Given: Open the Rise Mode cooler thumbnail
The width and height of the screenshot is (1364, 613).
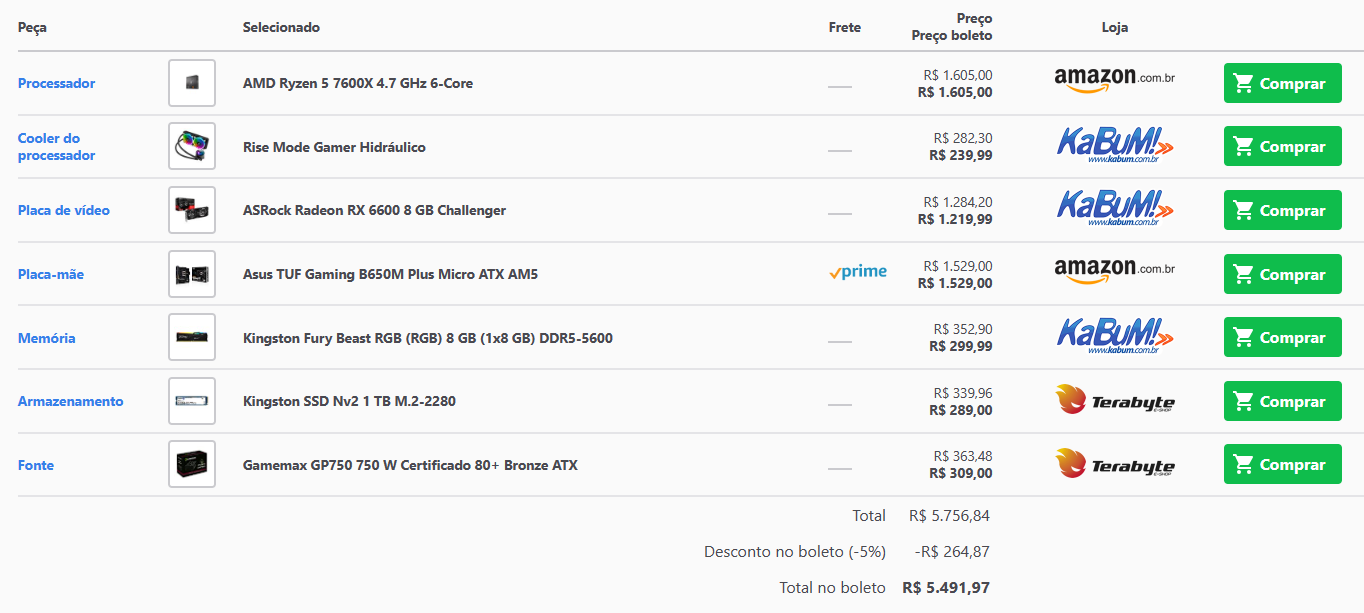Looking at the screenshot, I should click(192, 147).
